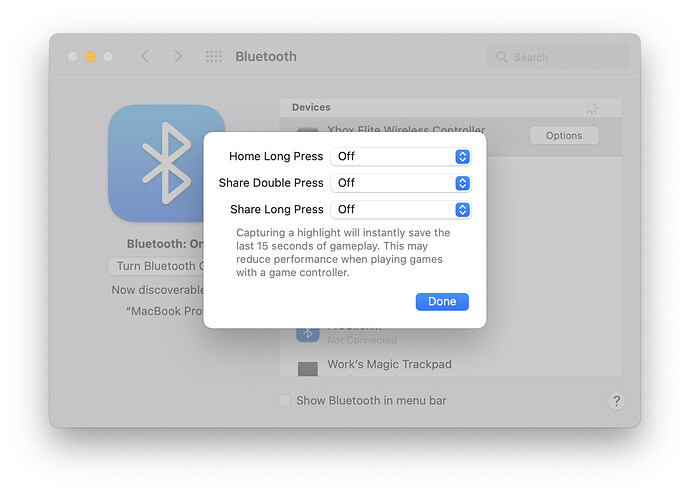Open the Home Long Press dropdown
690x492 pixels.
400,156
